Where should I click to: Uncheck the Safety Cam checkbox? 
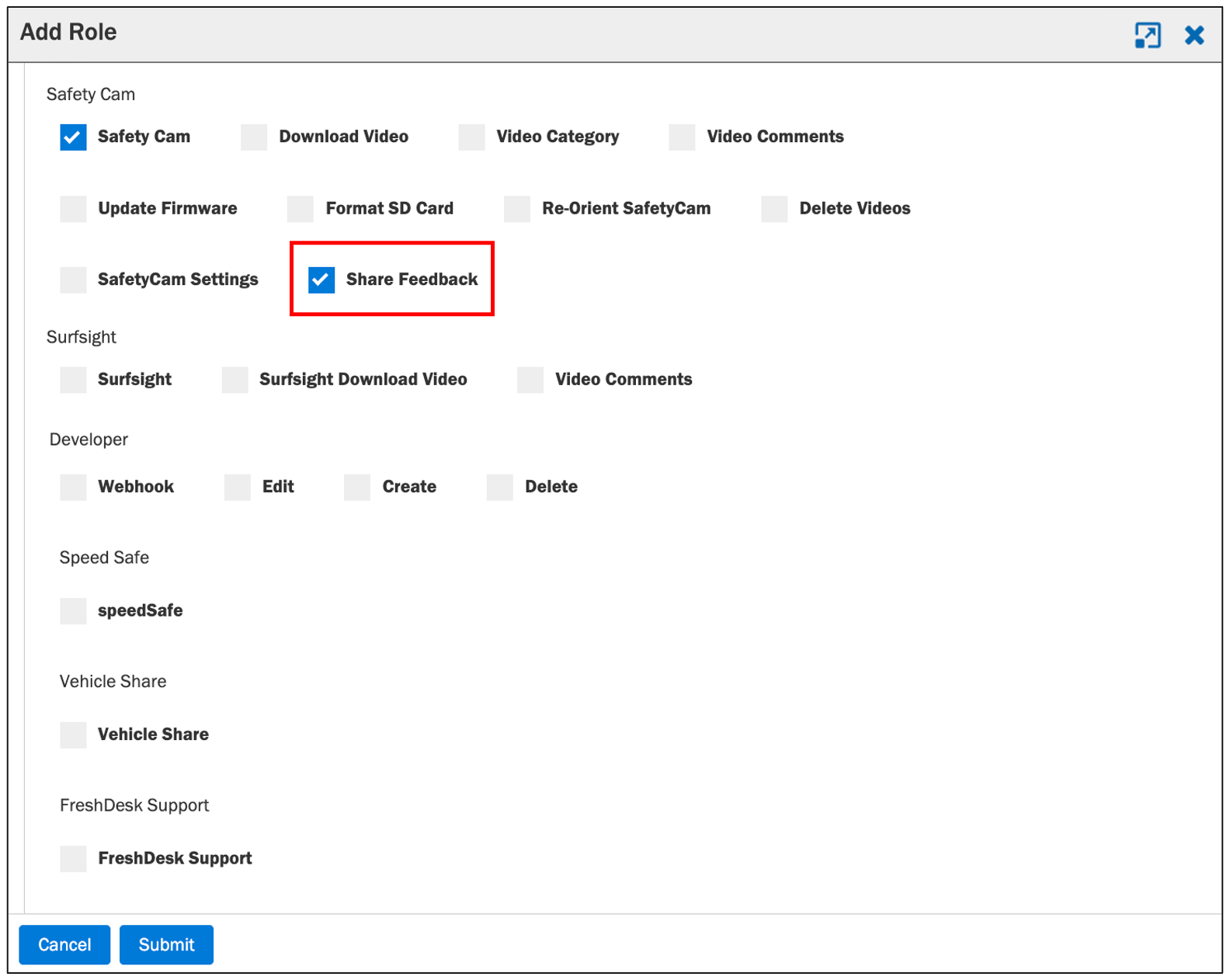pos(73,137)
